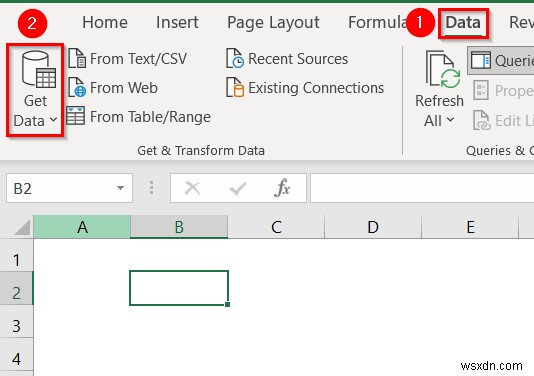Click the Enter checkmark in formula bar

tap(238, 188)
